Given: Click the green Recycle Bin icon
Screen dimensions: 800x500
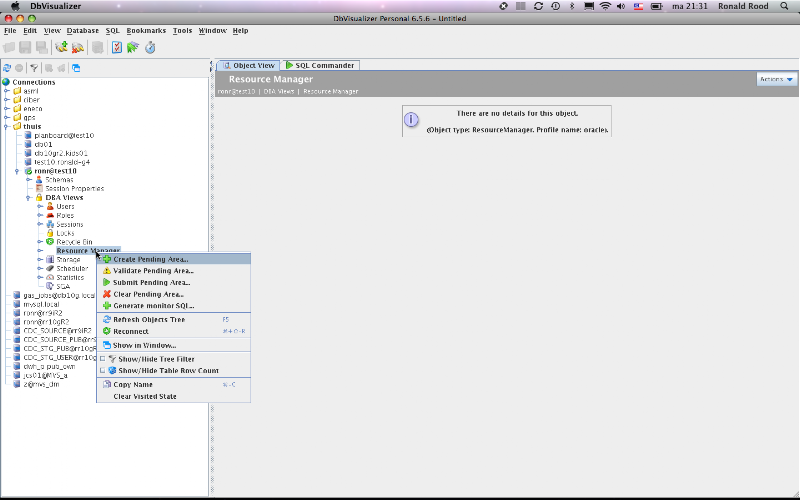Looking at the screenshot, I should click(x=50, y=242).
